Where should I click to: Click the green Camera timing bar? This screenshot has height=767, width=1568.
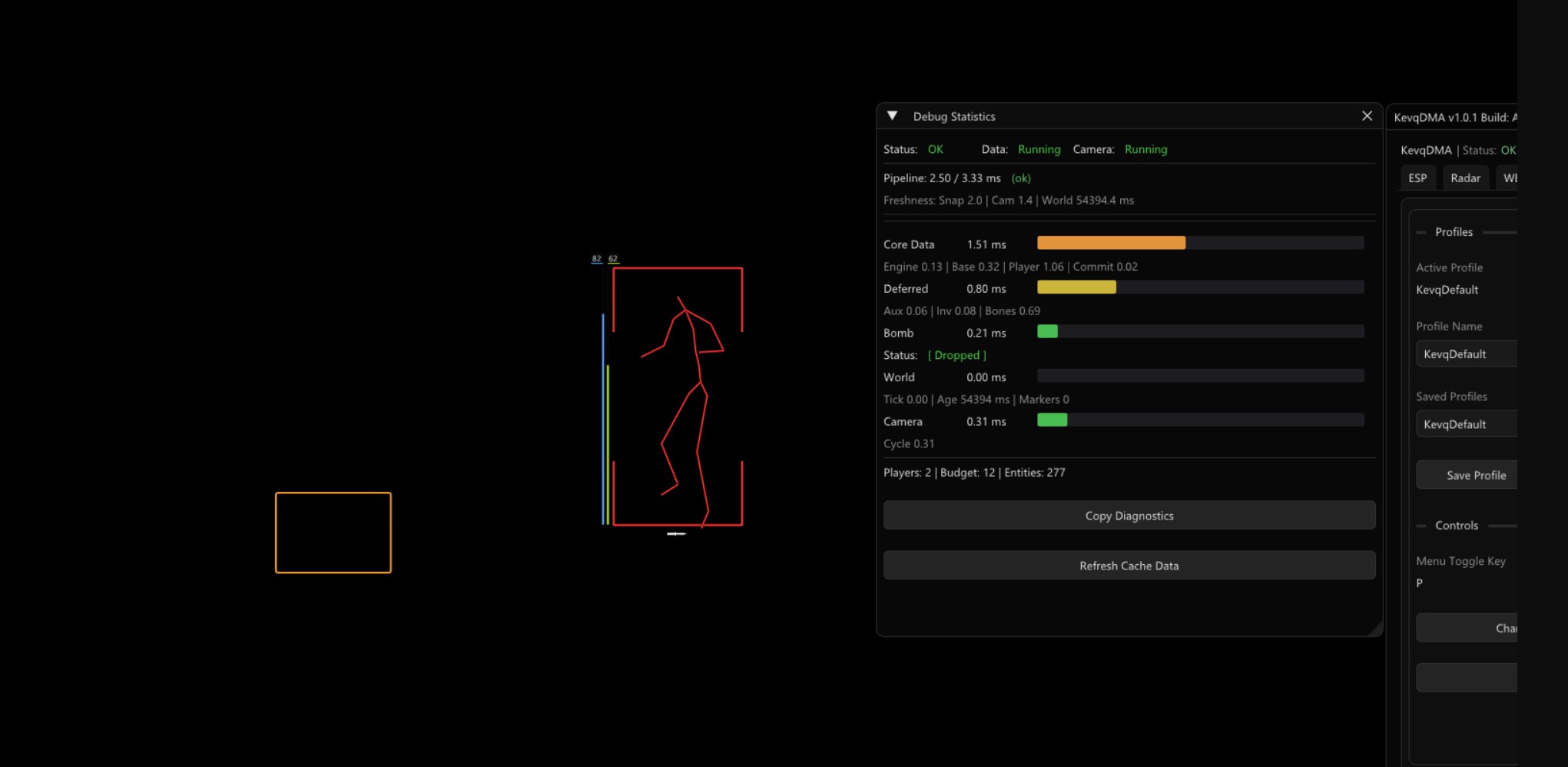(x=1052, y=420)
